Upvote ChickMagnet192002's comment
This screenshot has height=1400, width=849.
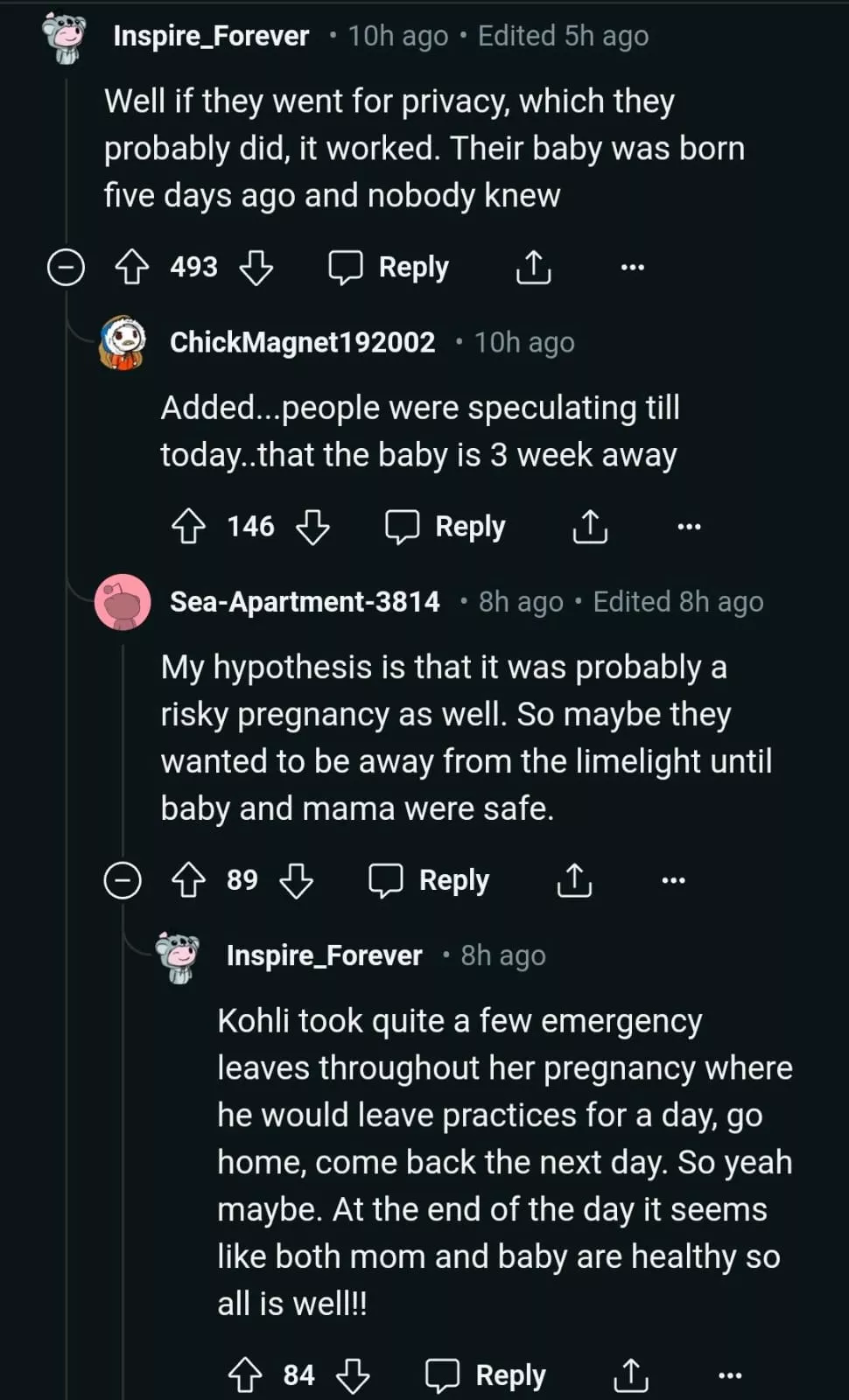pos(188,527)
